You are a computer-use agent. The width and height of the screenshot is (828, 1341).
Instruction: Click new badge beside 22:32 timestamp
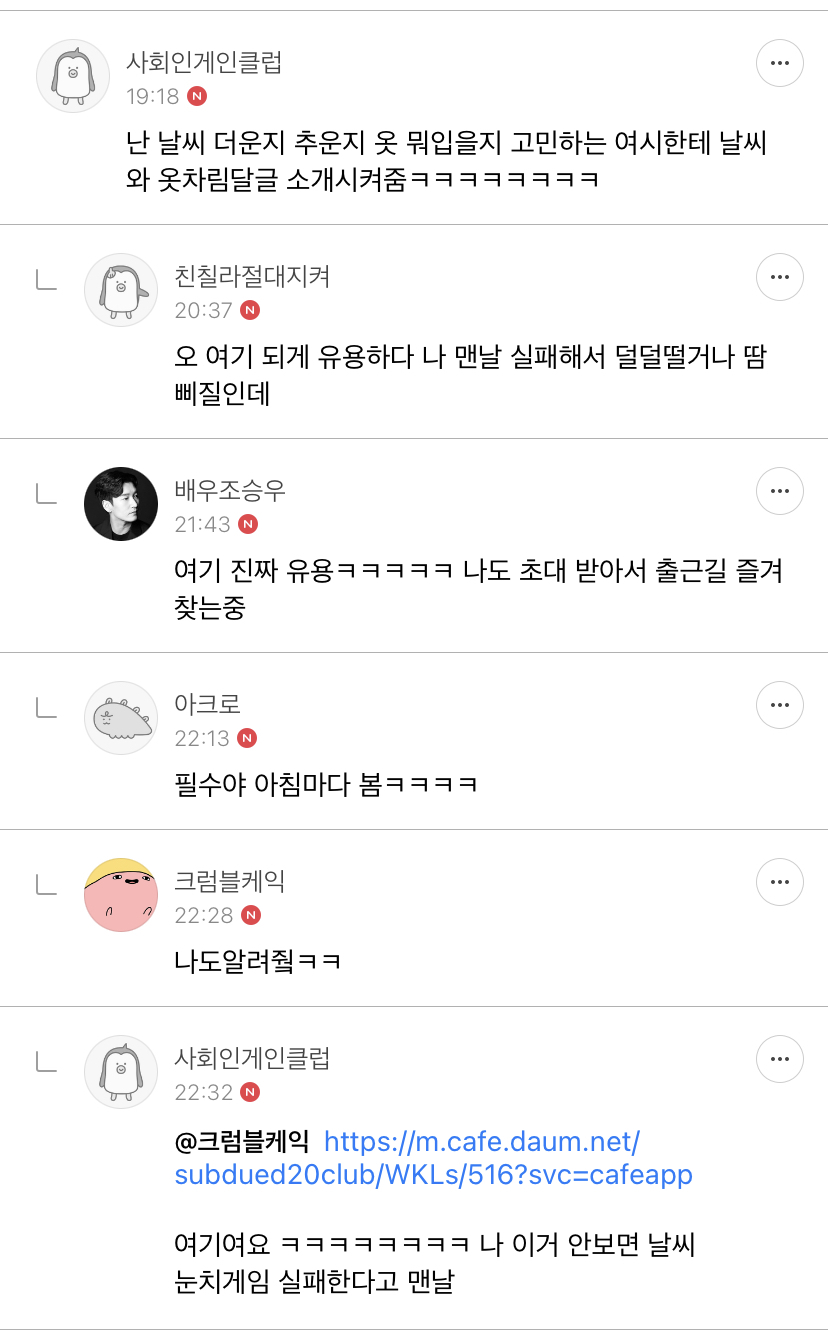250,1092
